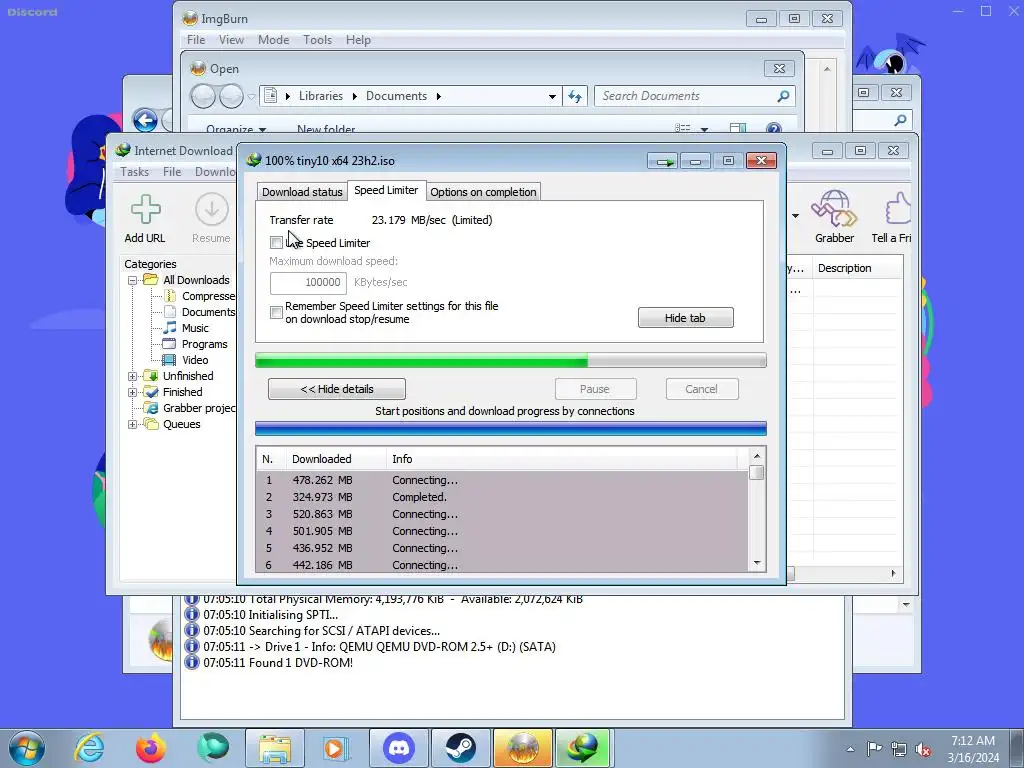Open Steam from the taskbar
The width and height of the screenshot is (1024, 768).
[460, 748]
